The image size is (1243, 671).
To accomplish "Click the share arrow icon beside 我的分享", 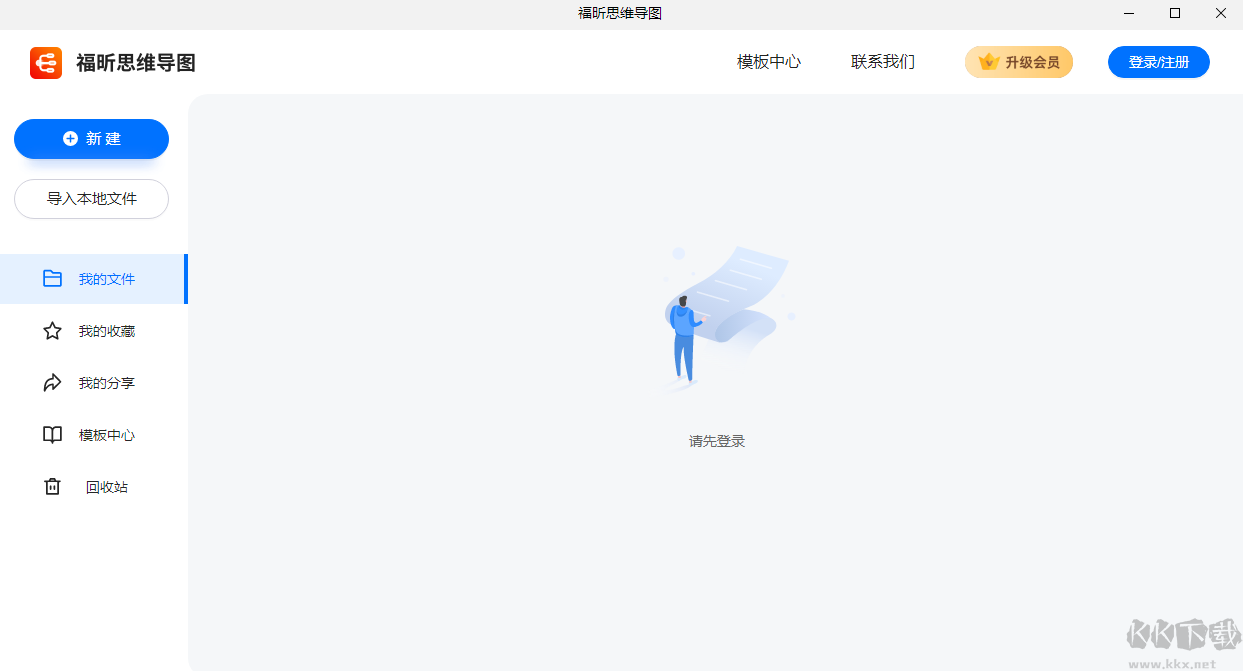I will click(52, 383).
